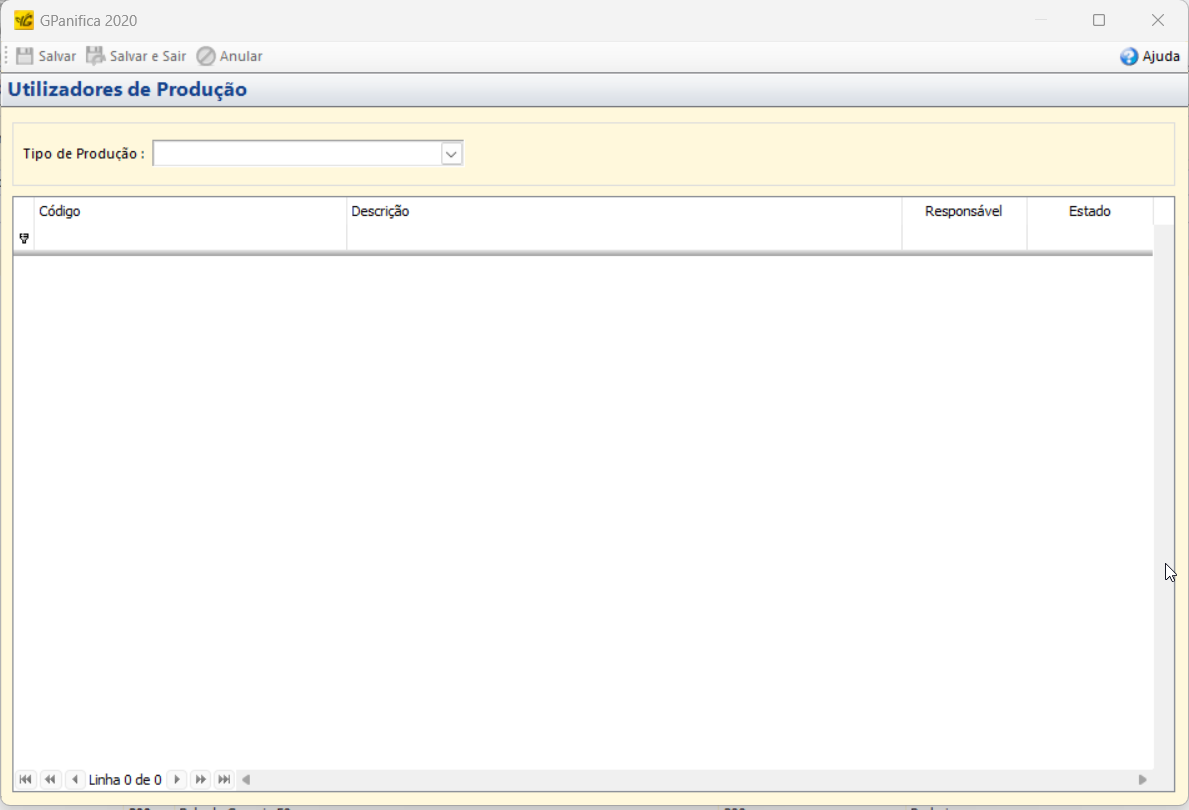
Task: Move to the next record
Action: [x=177, y=779]
